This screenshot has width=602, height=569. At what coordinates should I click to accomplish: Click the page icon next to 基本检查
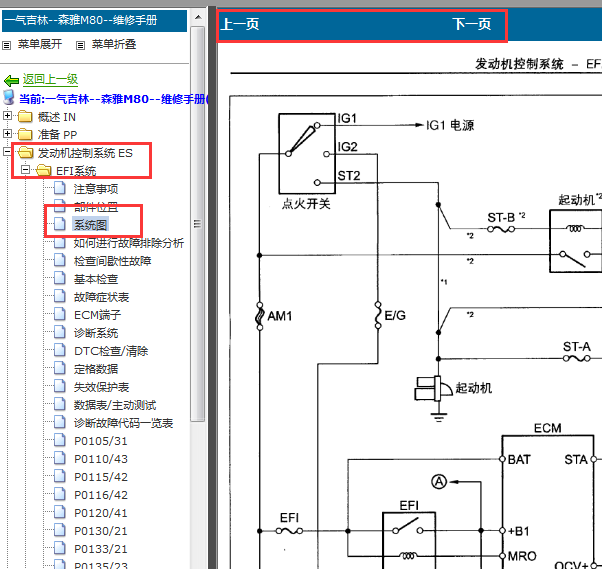coord(60,278)
